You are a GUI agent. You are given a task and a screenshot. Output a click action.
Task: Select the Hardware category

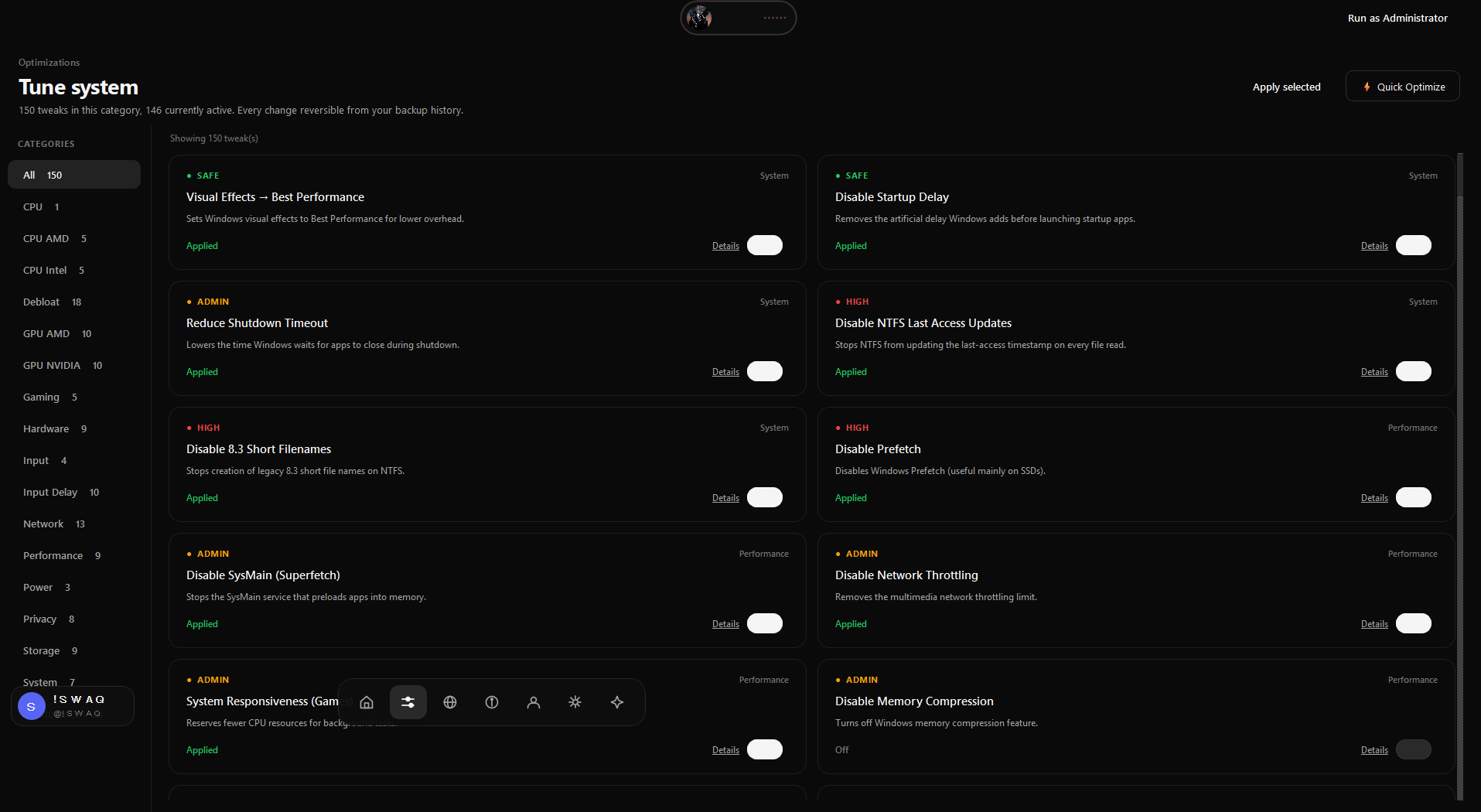click(74, 428)
